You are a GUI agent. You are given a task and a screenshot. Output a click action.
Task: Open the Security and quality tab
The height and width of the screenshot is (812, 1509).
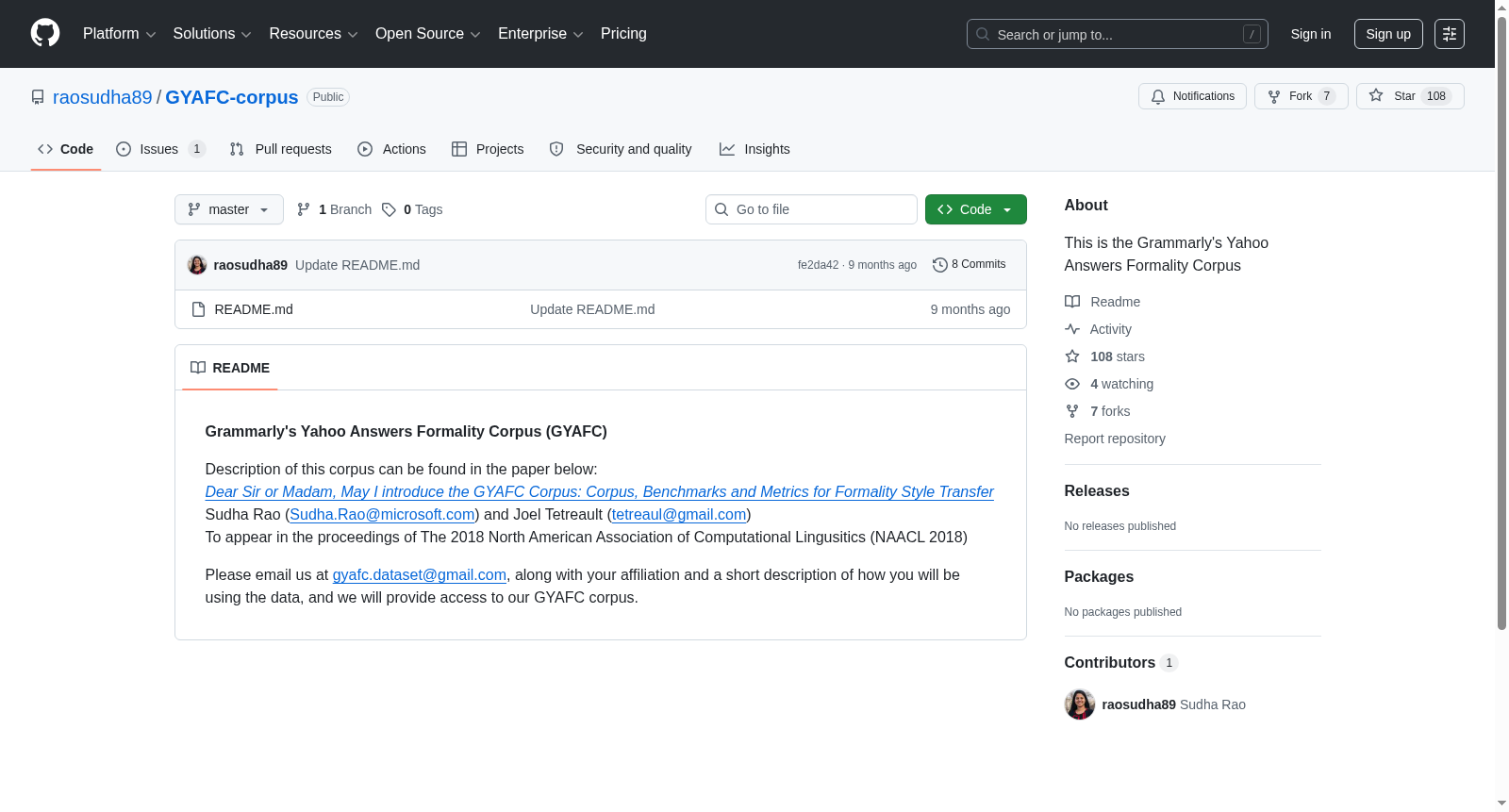click(621, 149)
